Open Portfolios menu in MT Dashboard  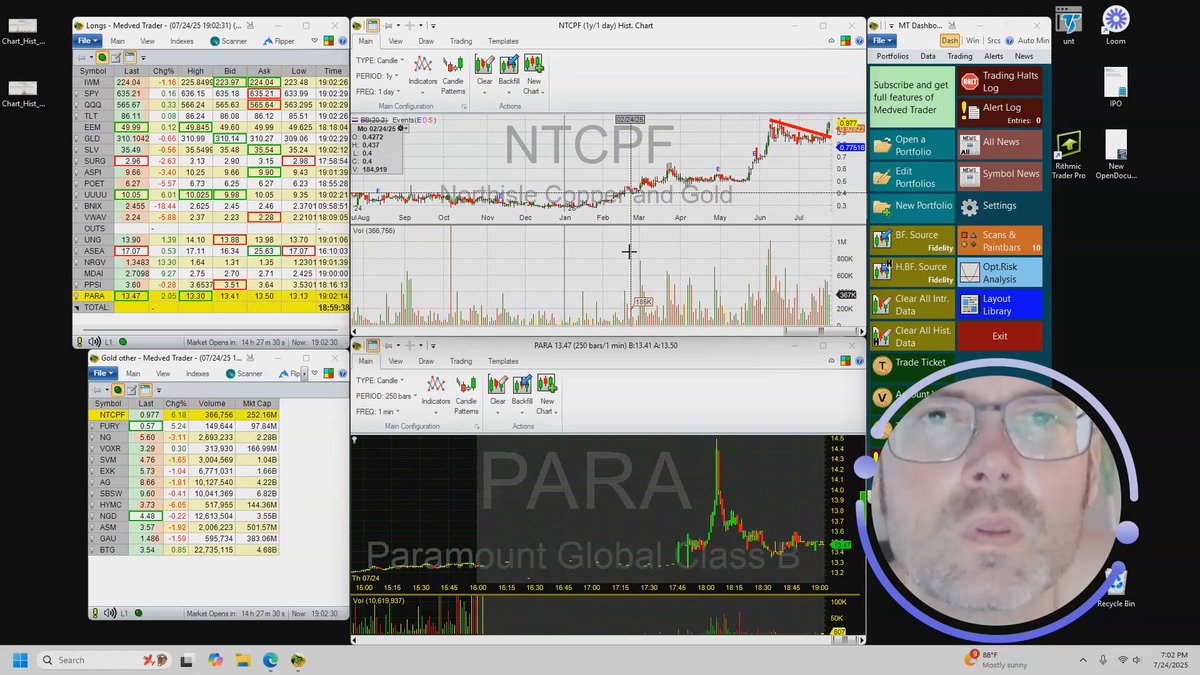coord(891,56)
